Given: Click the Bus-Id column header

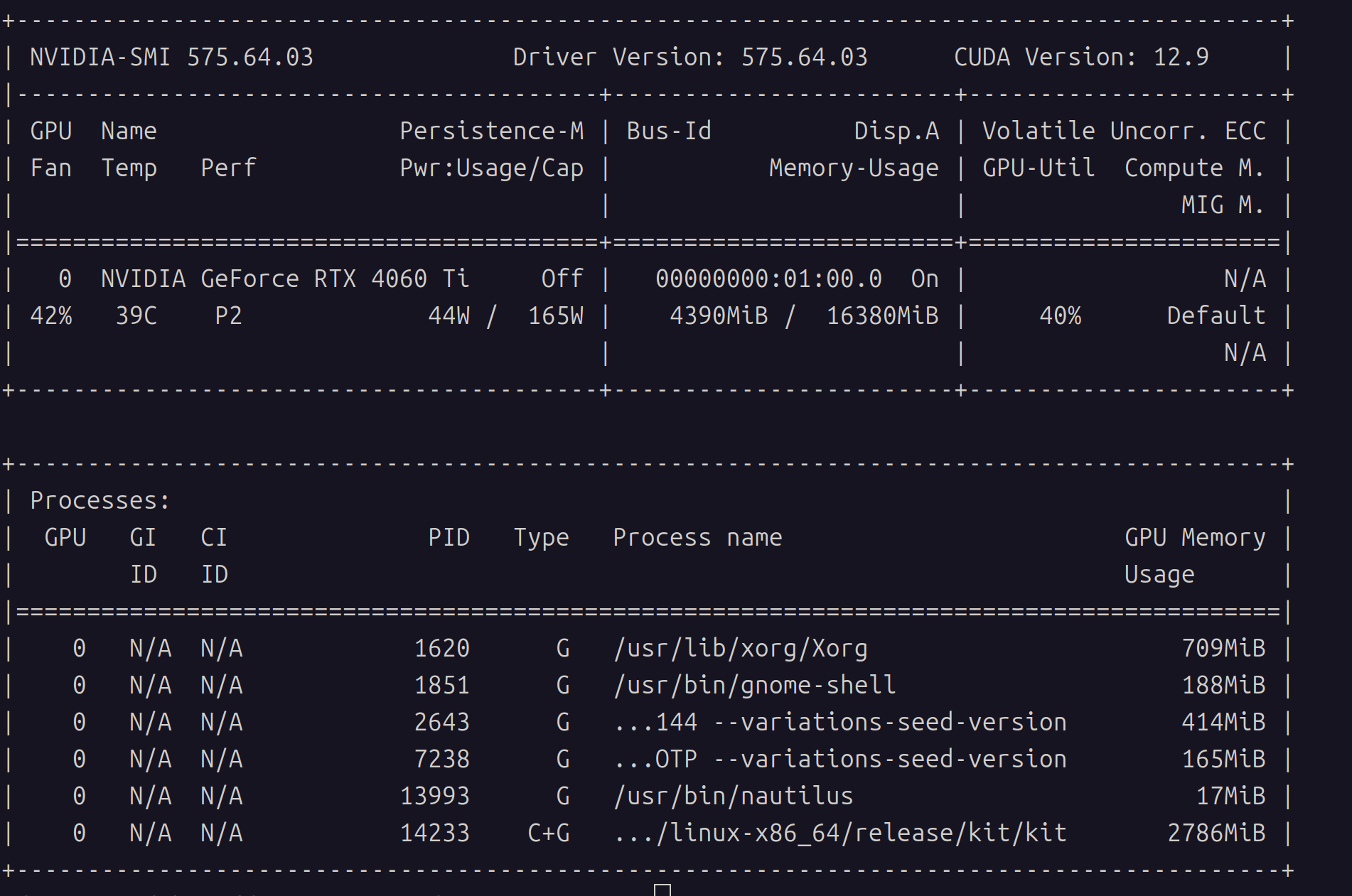Looking at the screenshot, I should pyautogui.click(x=669, y=131).
